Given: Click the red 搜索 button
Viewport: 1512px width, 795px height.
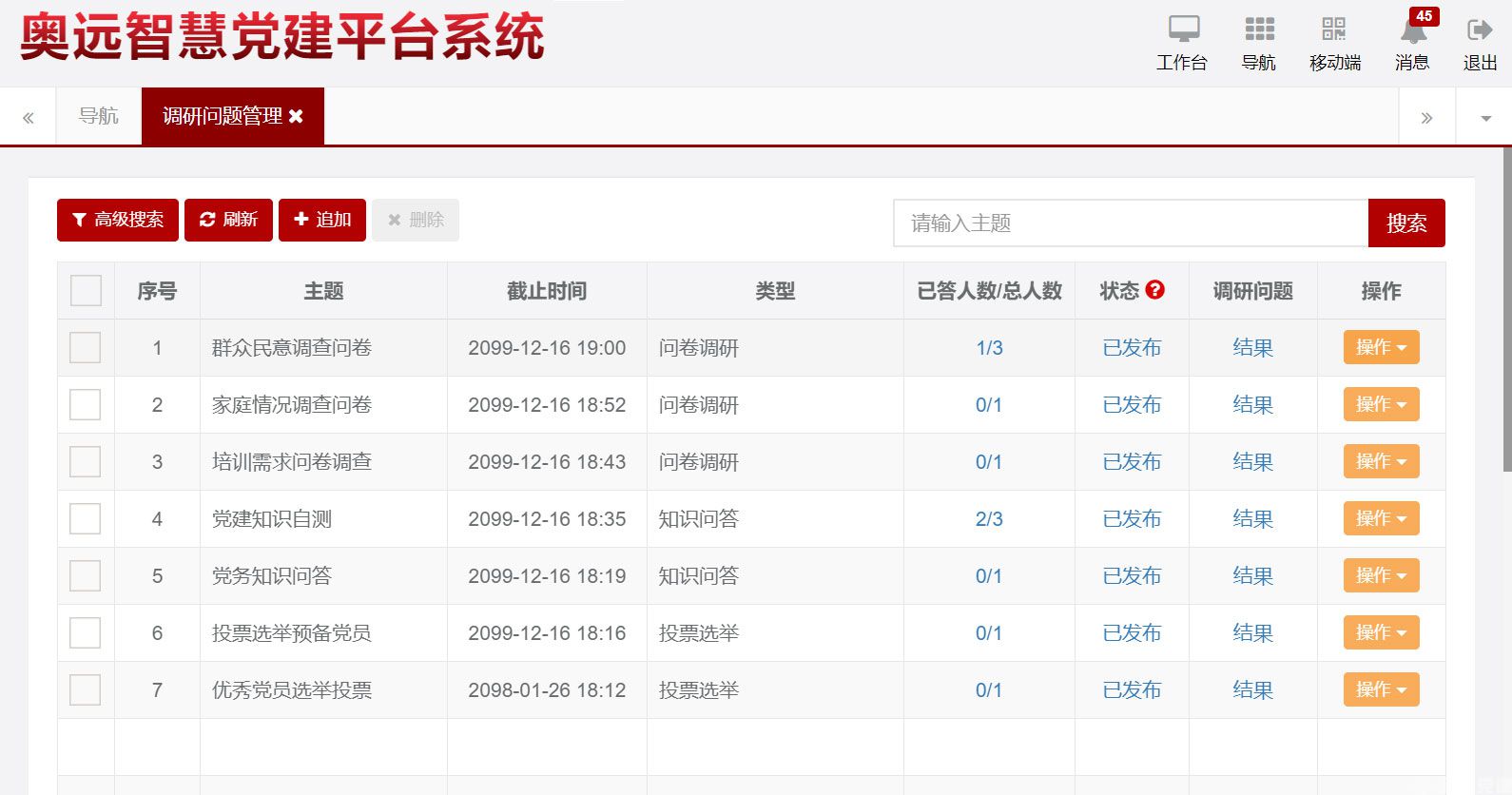Looking at the screenshot, I should point(1406,223).
